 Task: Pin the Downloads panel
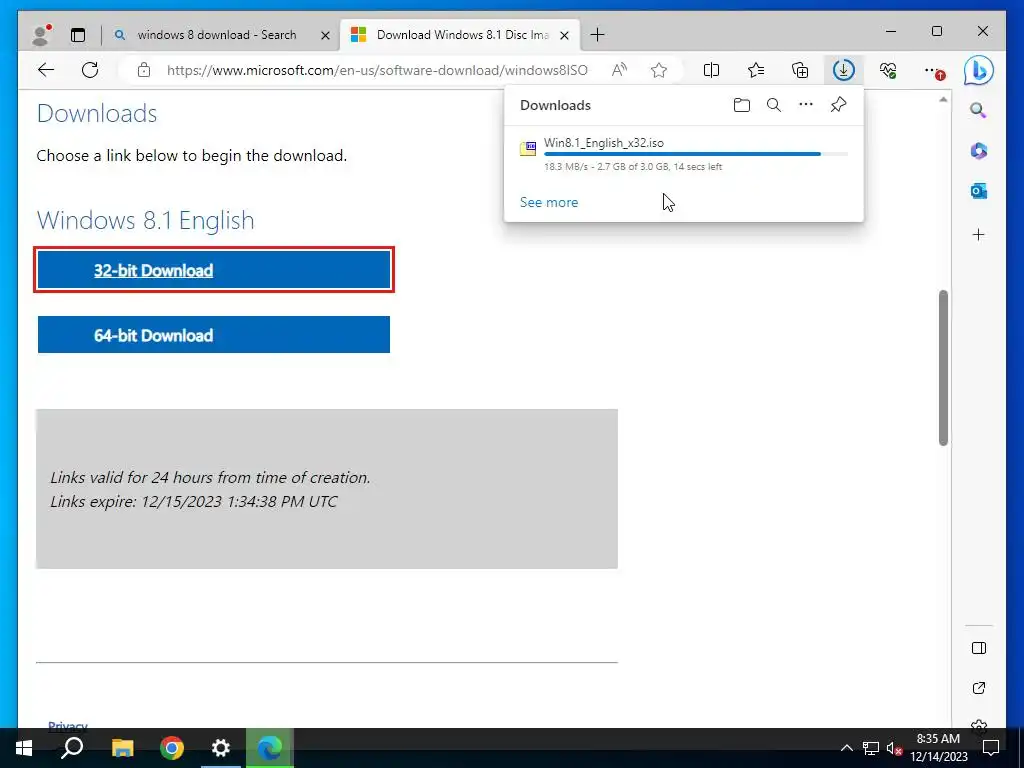839,104
